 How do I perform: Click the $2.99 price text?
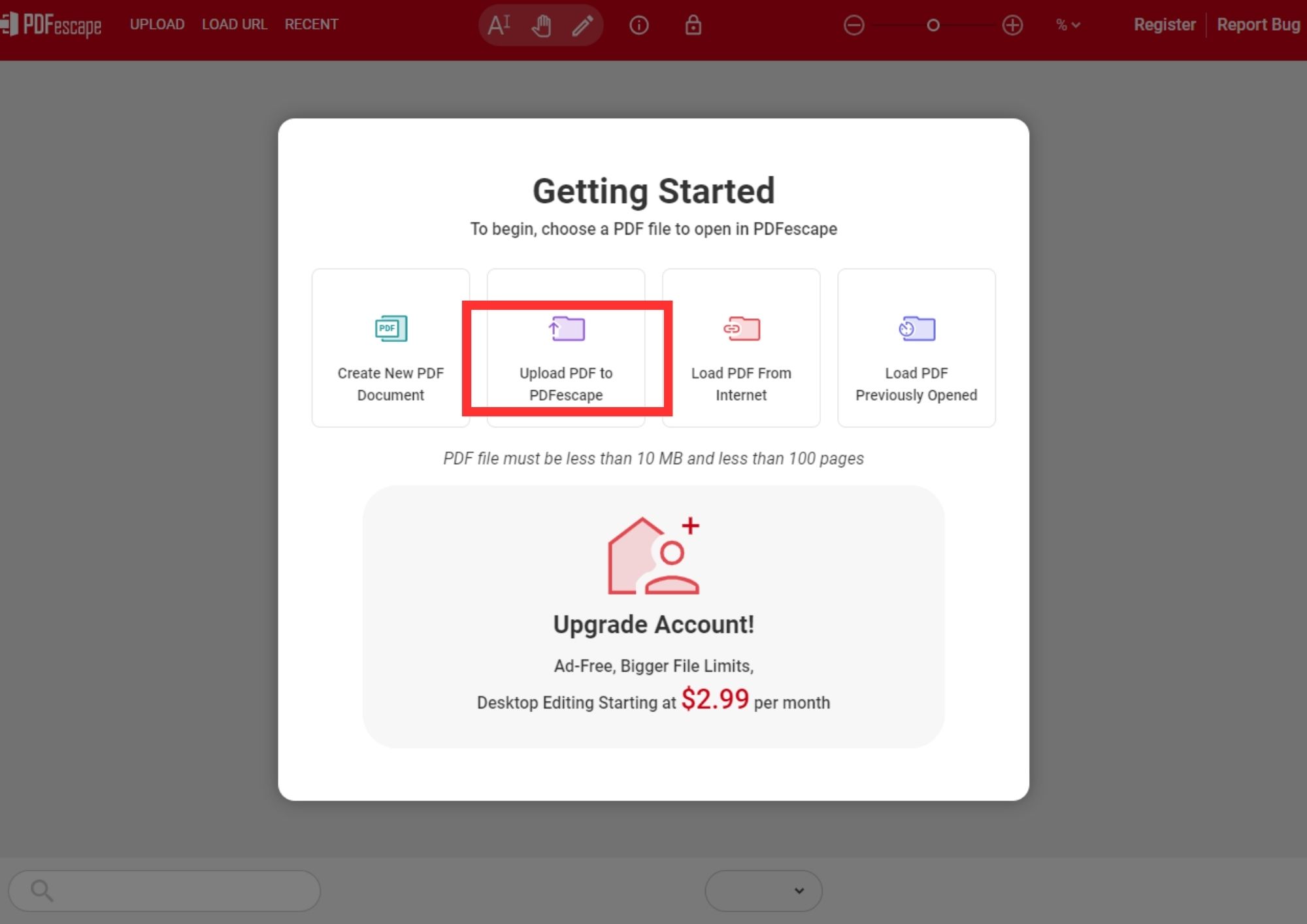pyautogui.click(x=715, y=699)
